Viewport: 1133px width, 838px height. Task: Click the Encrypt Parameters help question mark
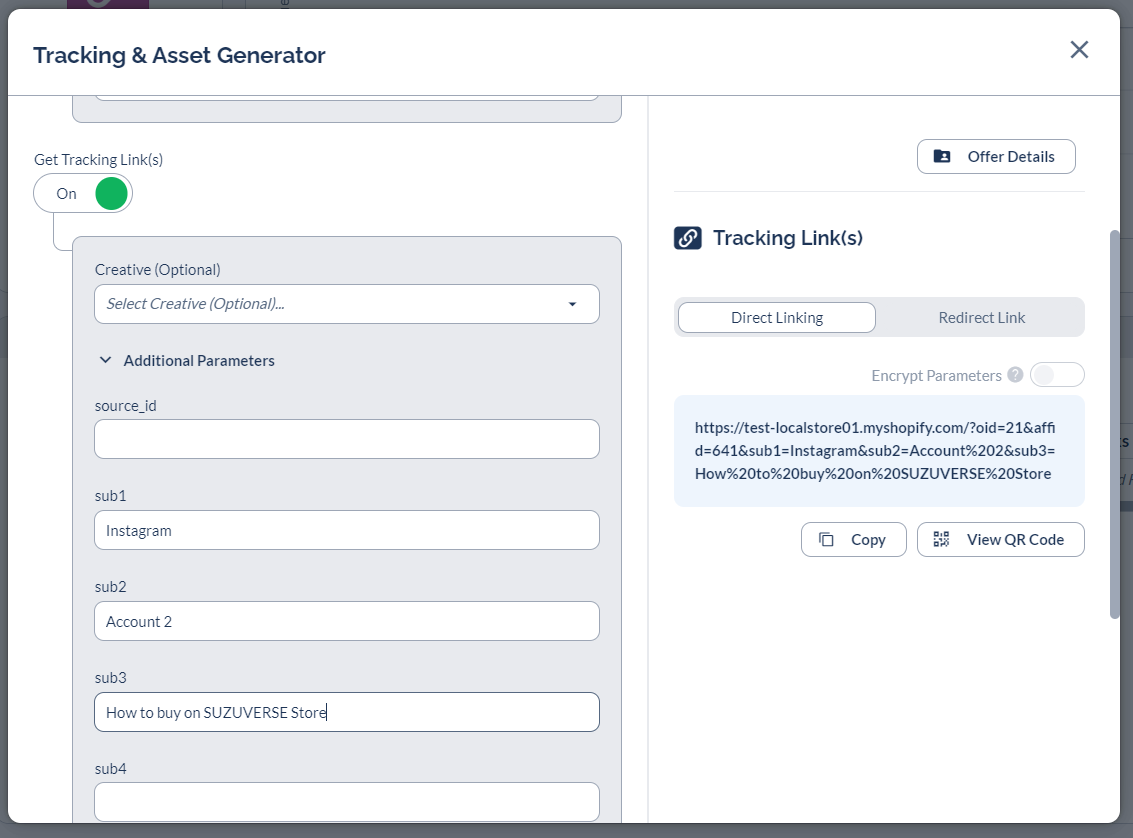point(1015,375)
